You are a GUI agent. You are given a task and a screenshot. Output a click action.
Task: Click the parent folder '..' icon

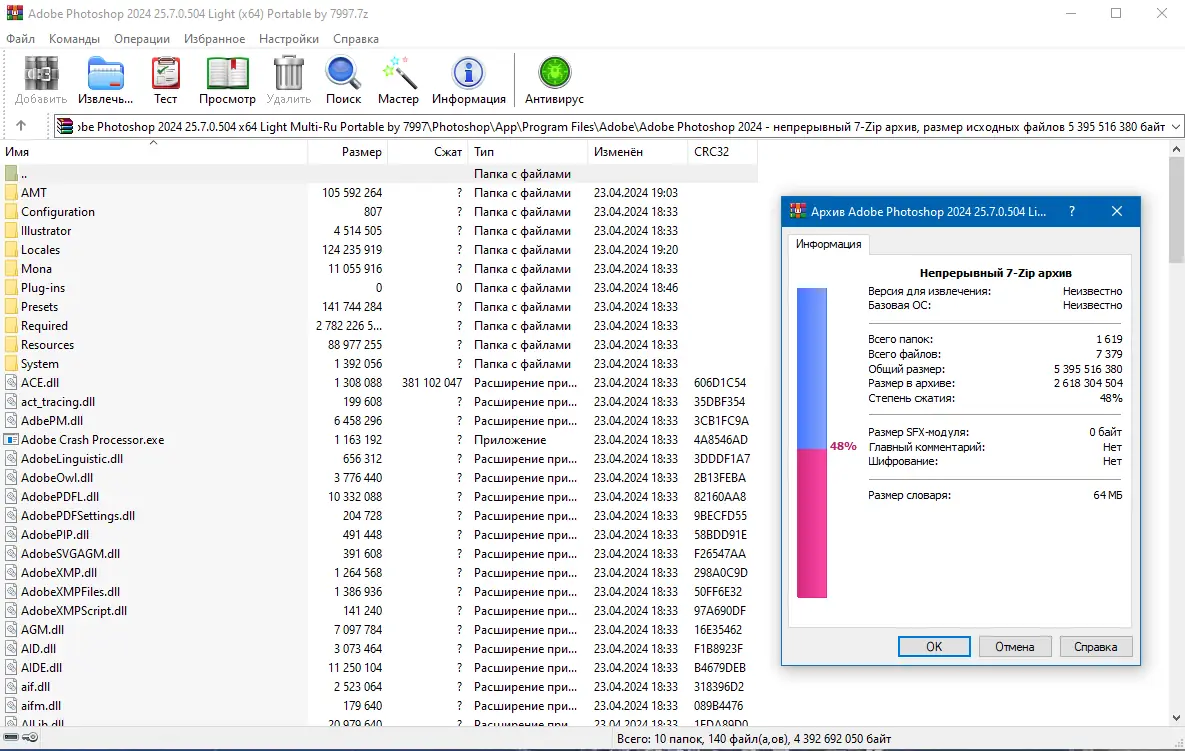[11, 174]
